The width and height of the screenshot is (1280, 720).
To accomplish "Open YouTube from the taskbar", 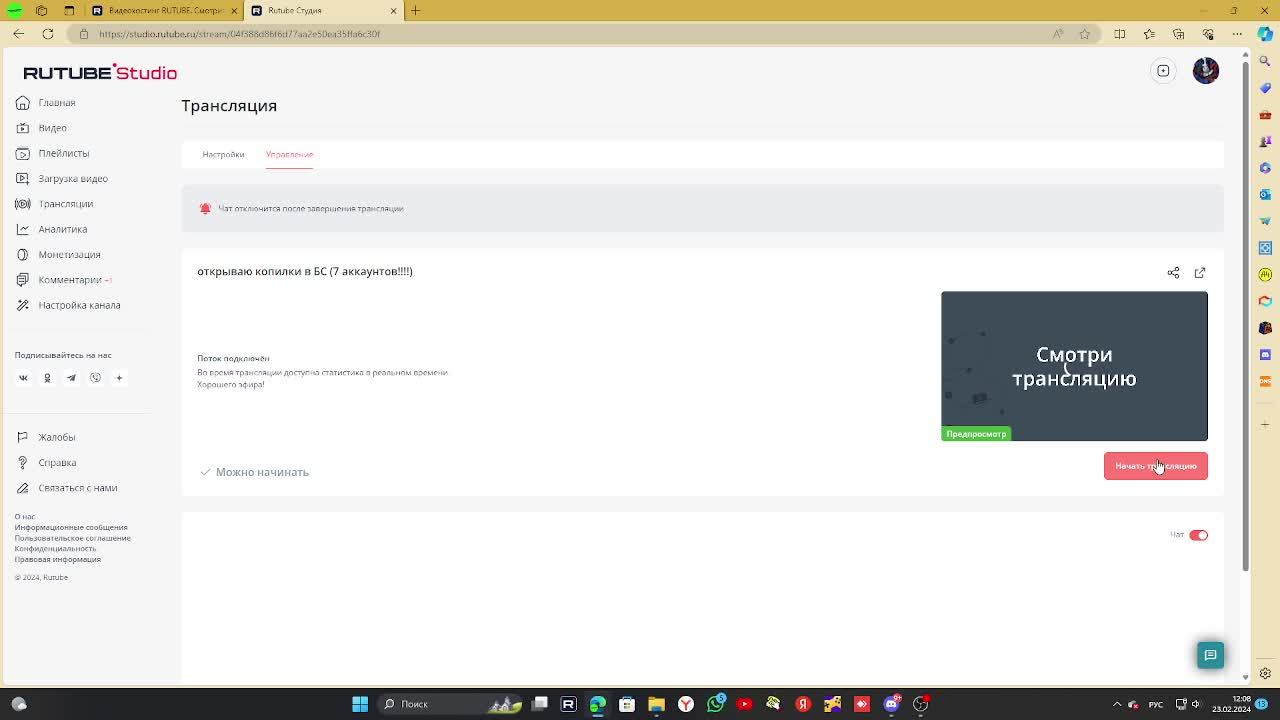I will (744, 704).
